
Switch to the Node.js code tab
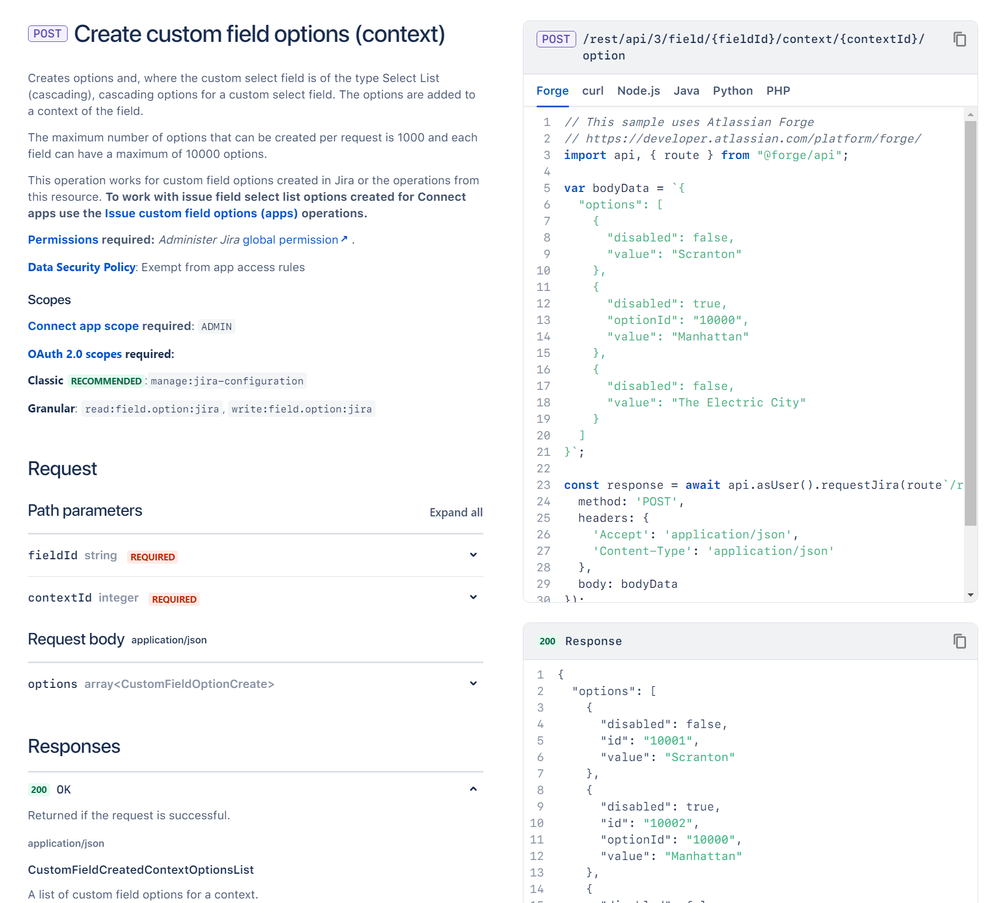tap(638, 91)
